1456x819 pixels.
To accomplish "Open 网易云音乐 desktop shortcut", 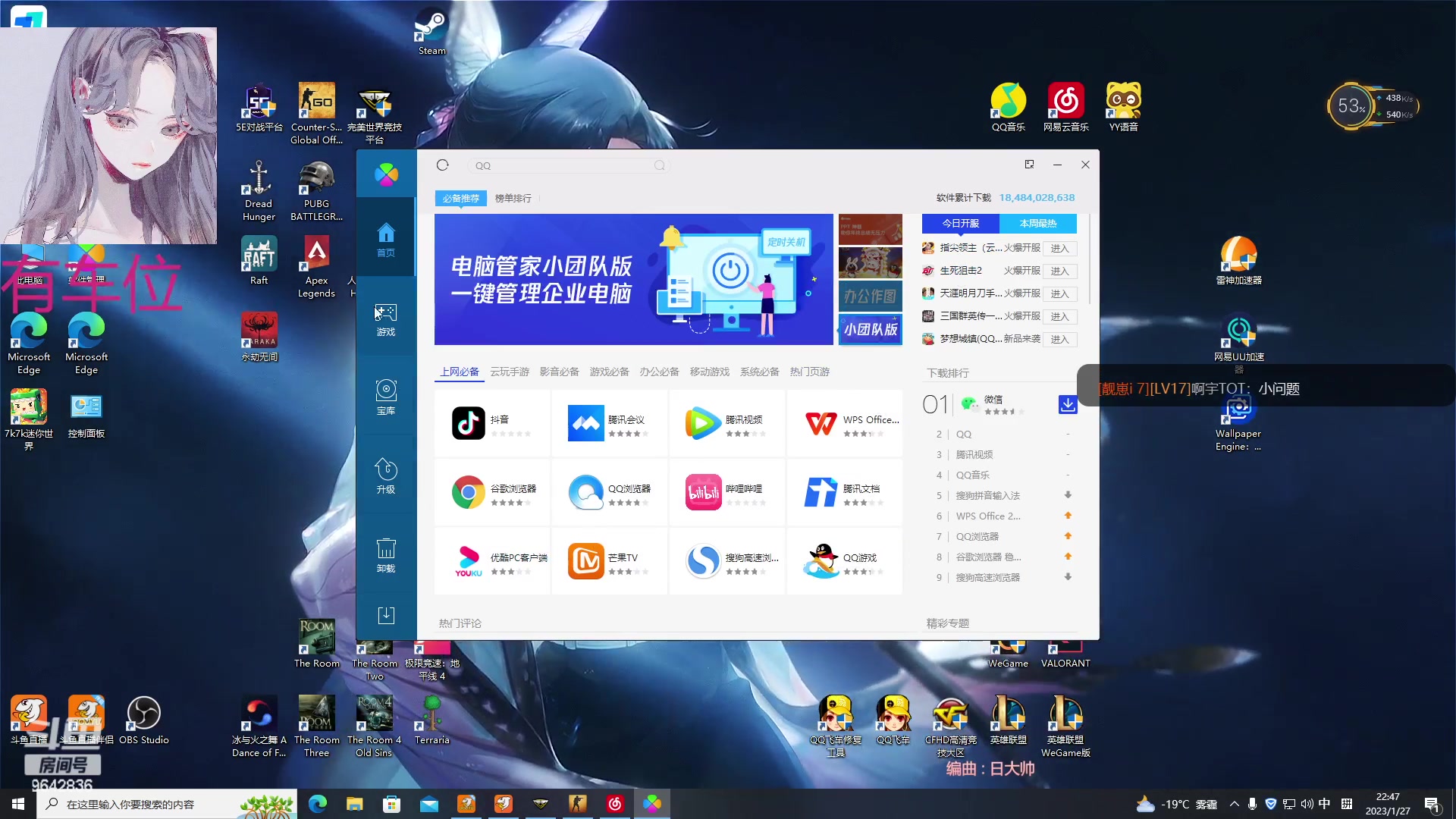I will tap(1066, 108).
